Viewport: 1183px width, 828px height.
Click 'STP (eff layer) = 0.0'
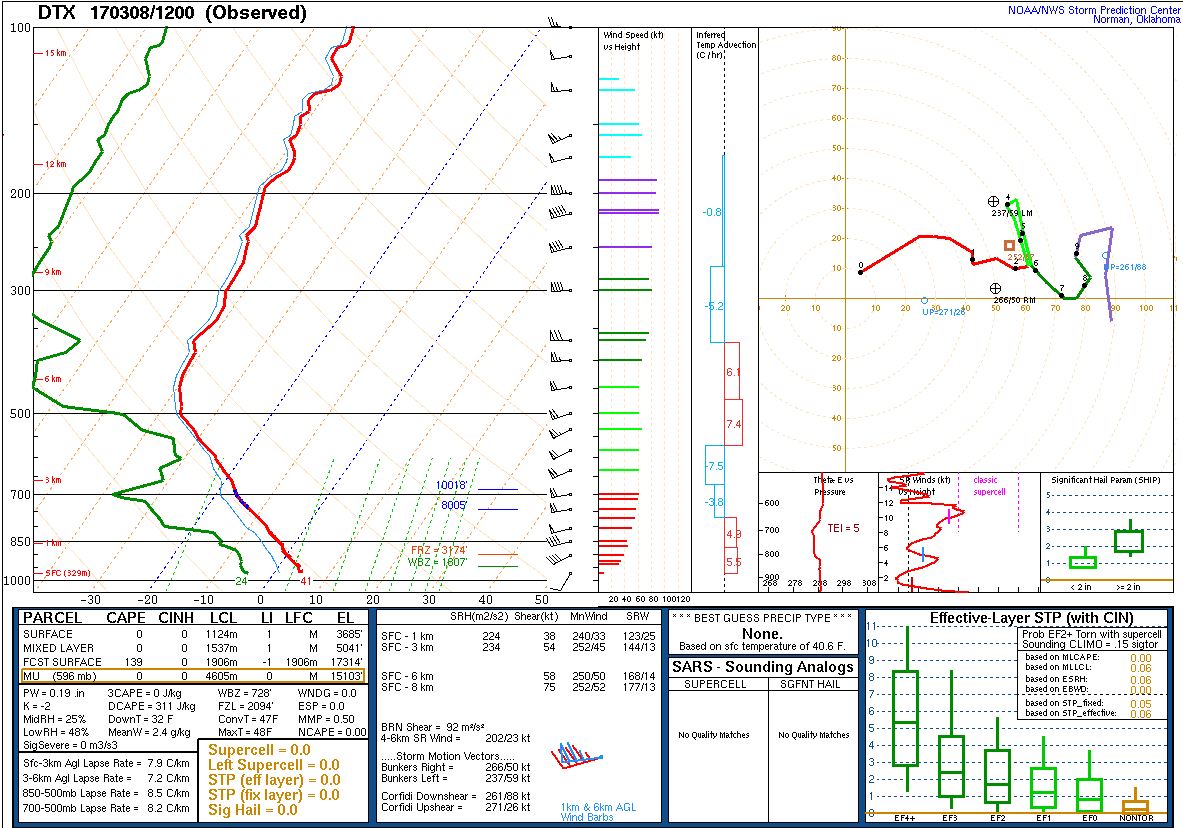pos(274,780)
